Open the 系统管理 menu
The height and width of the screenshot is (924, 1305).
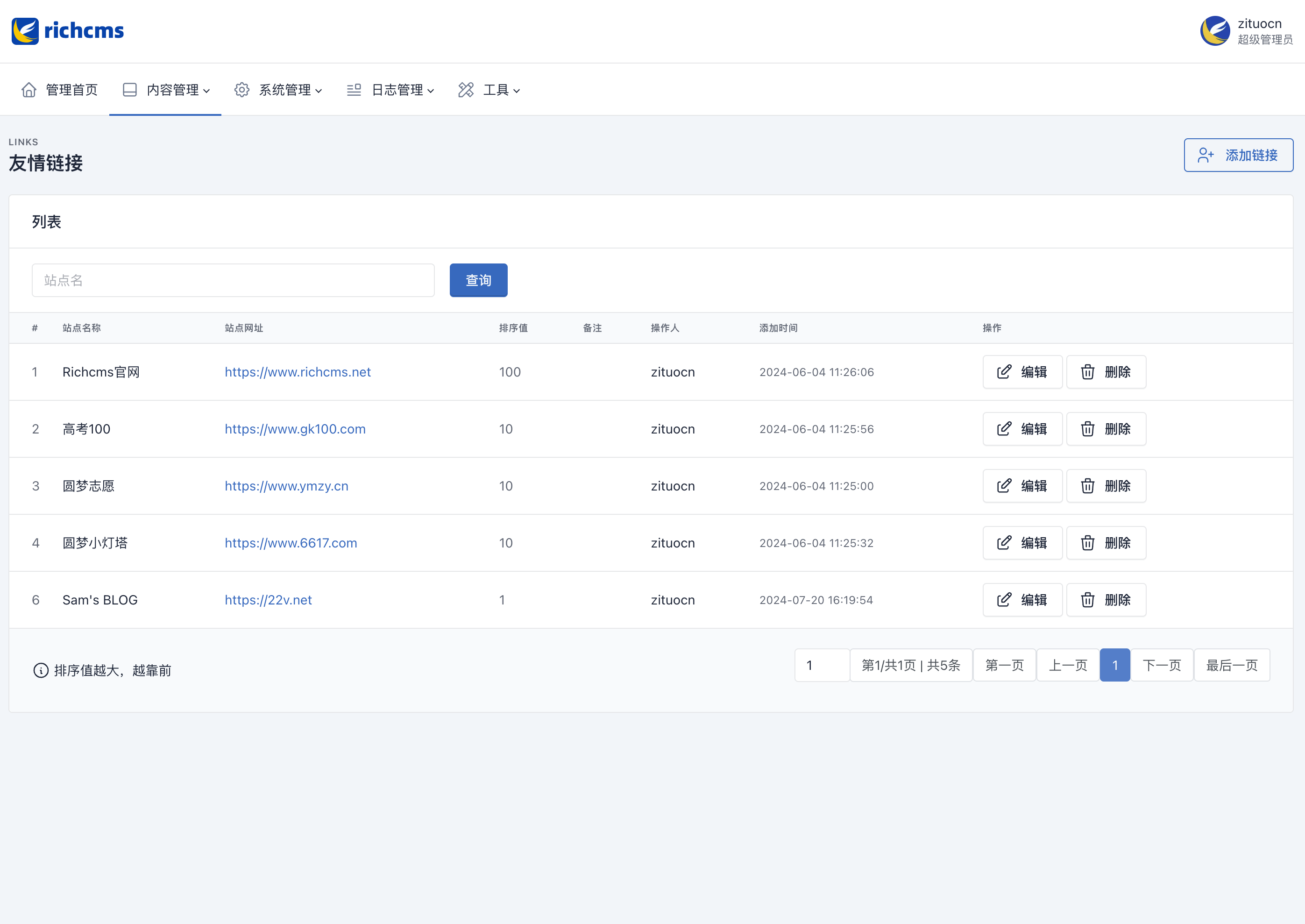coord(277,90)
